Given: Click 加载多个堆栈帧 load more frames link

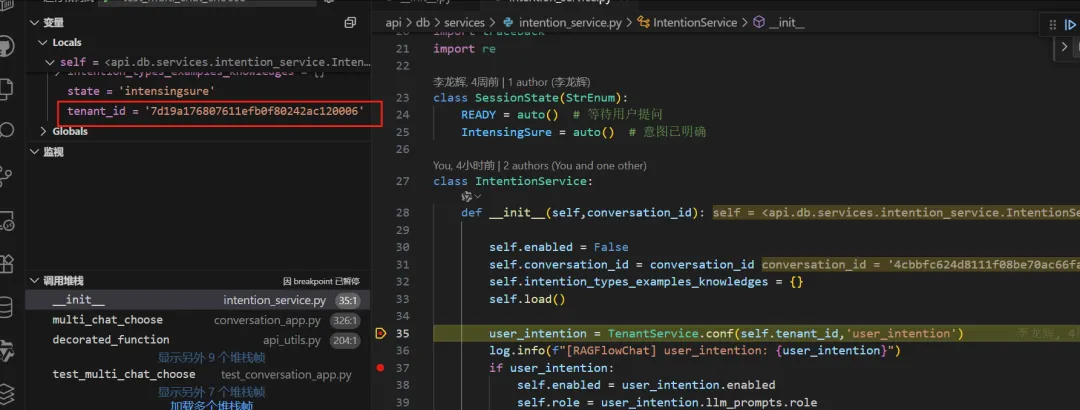Looking at the screenshot, I should 211,406.
